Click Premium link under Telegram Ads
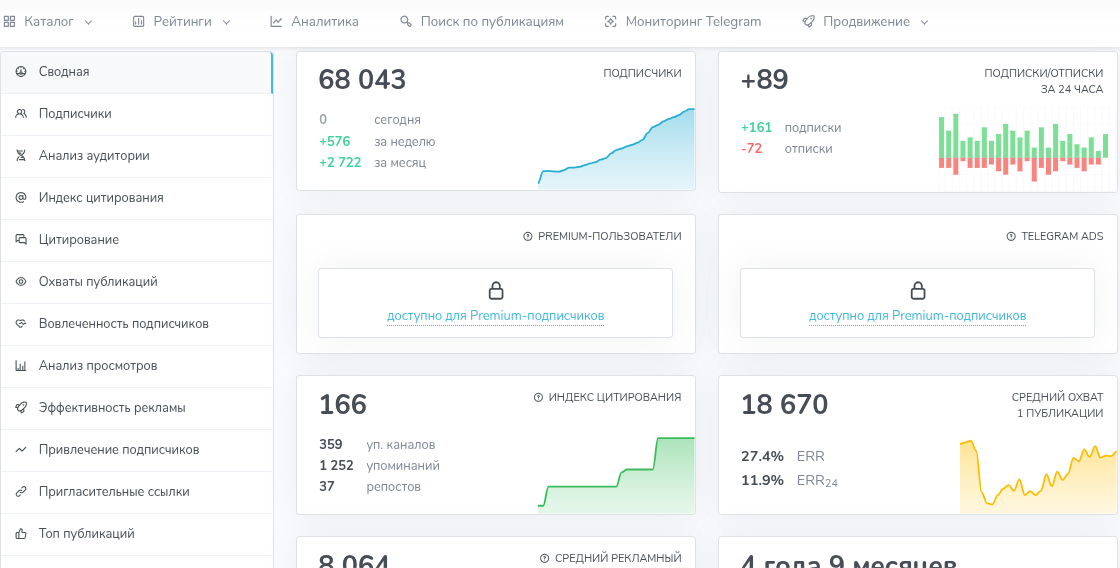Screen dimensions: 1120x568 click(917, 316)
